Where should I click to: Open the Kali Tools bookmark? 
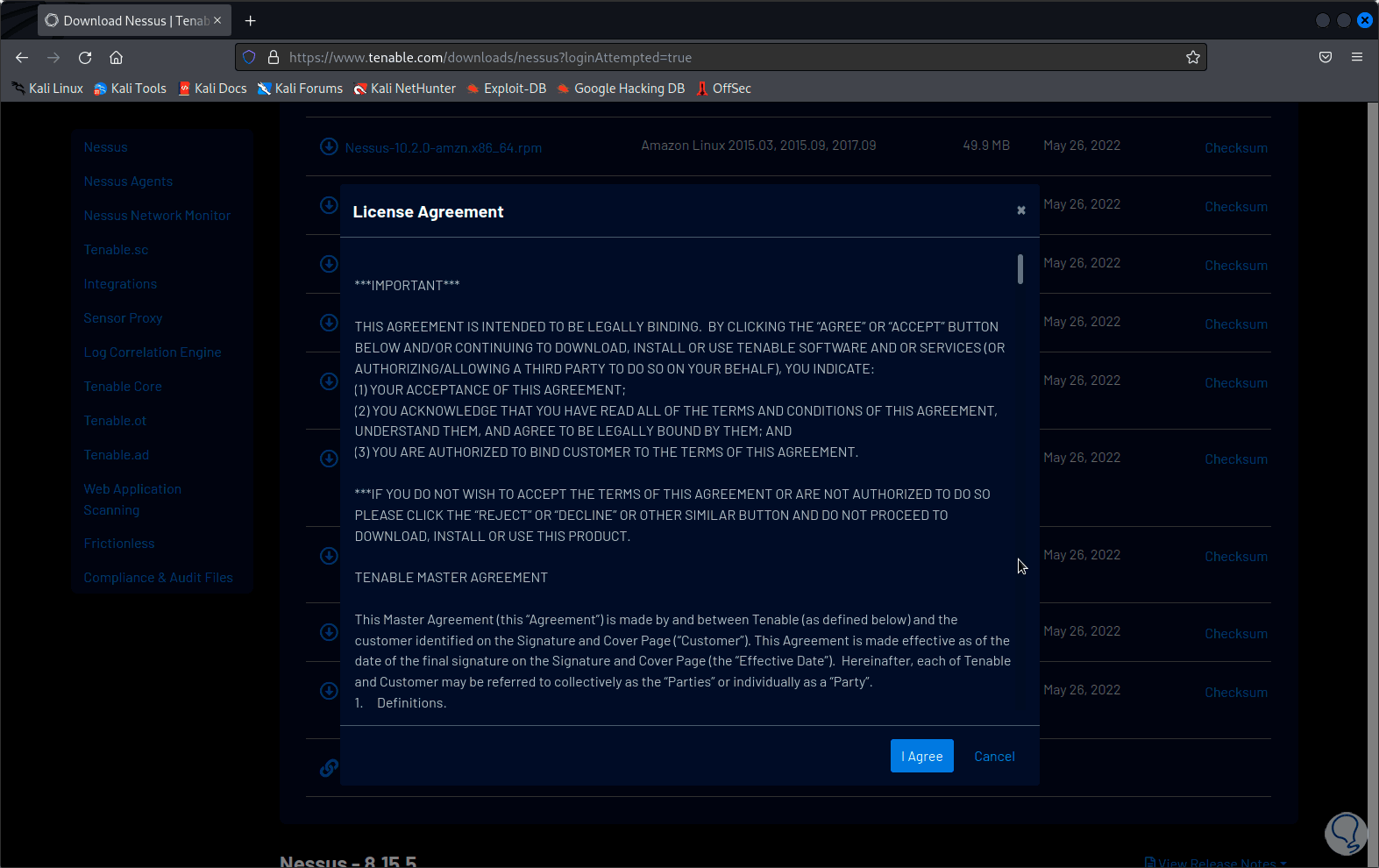pos(130,89)
